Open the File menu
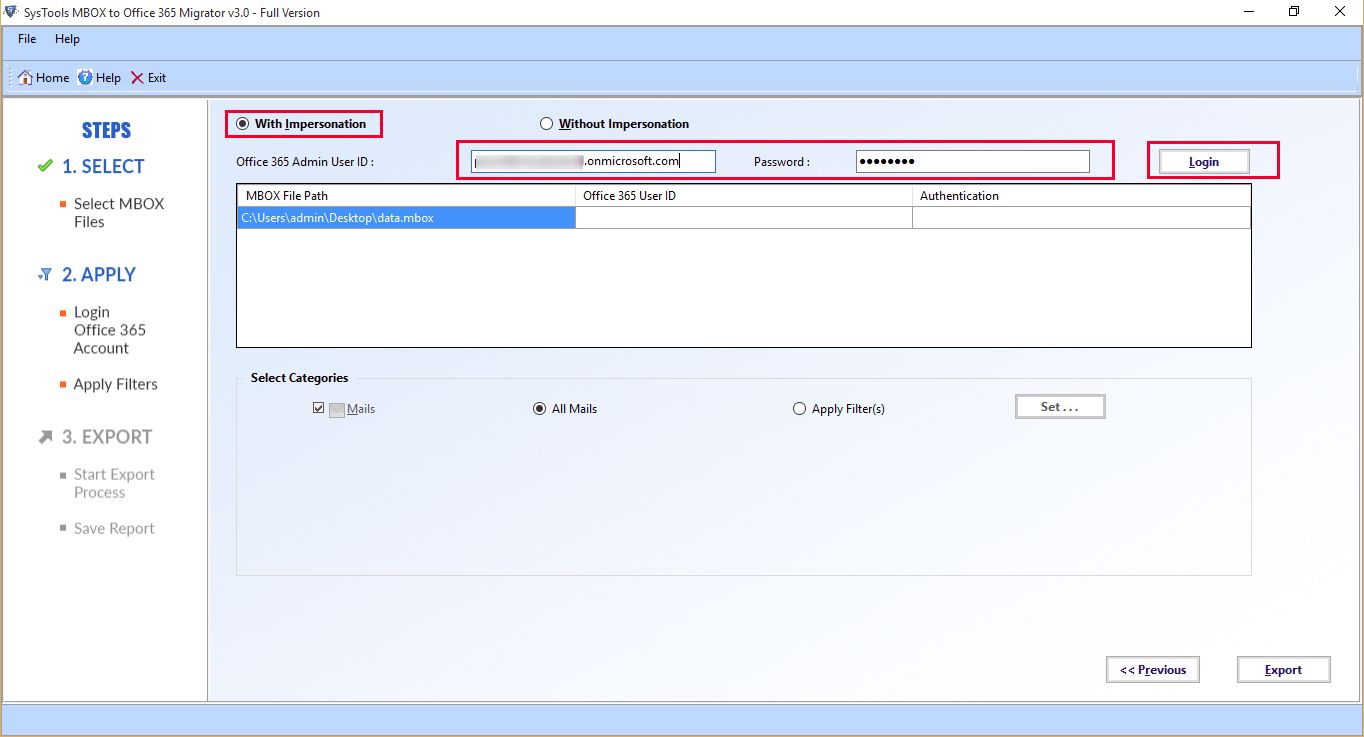The image size is (1364, 737). (x=27, y=39)
